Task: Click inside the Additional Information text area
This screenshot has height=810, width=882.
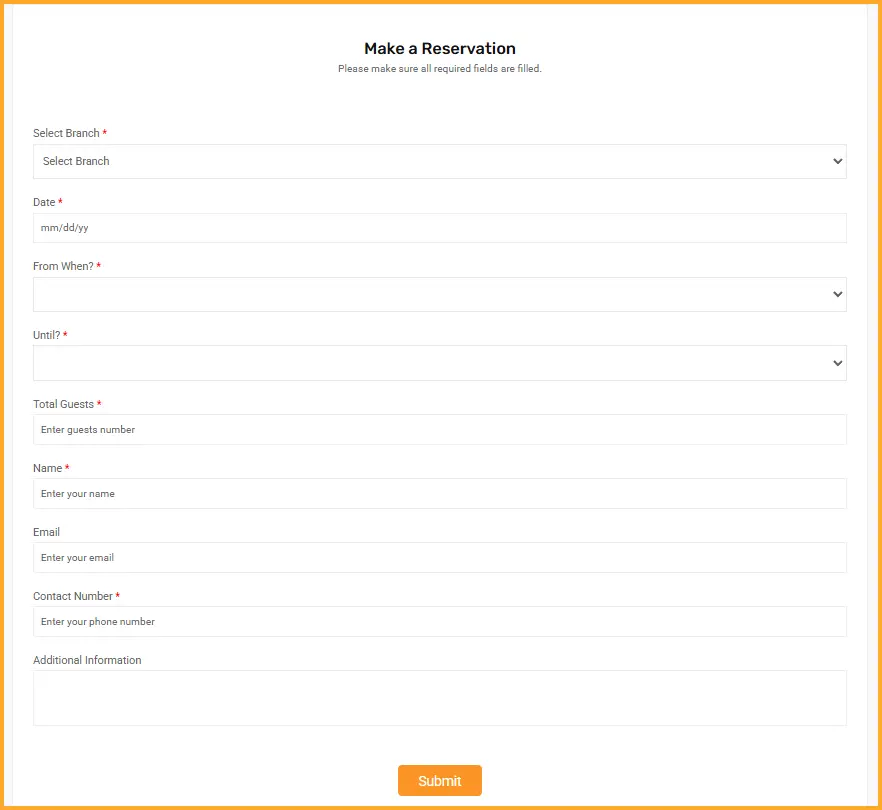Action: (439, 697)
